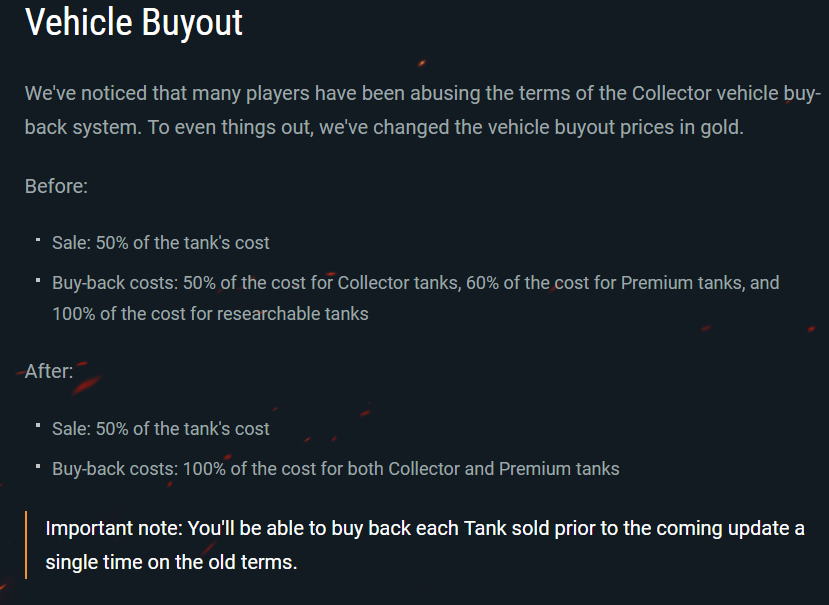
Task: Click the bullet beside the Before buy-back costs line
Action: click(38, 280)
